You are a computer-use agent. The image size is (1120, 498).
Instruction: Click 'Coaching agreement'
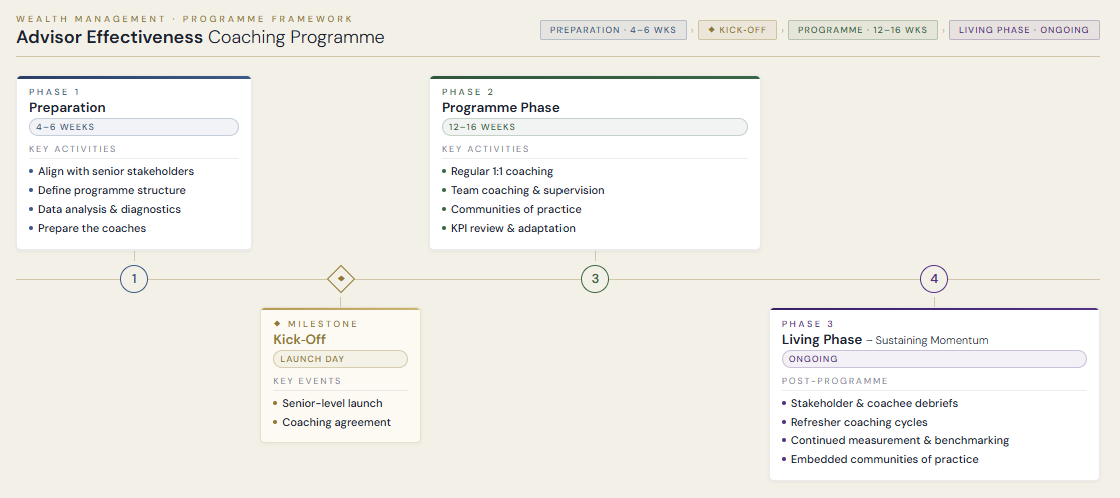click(336, 422)
